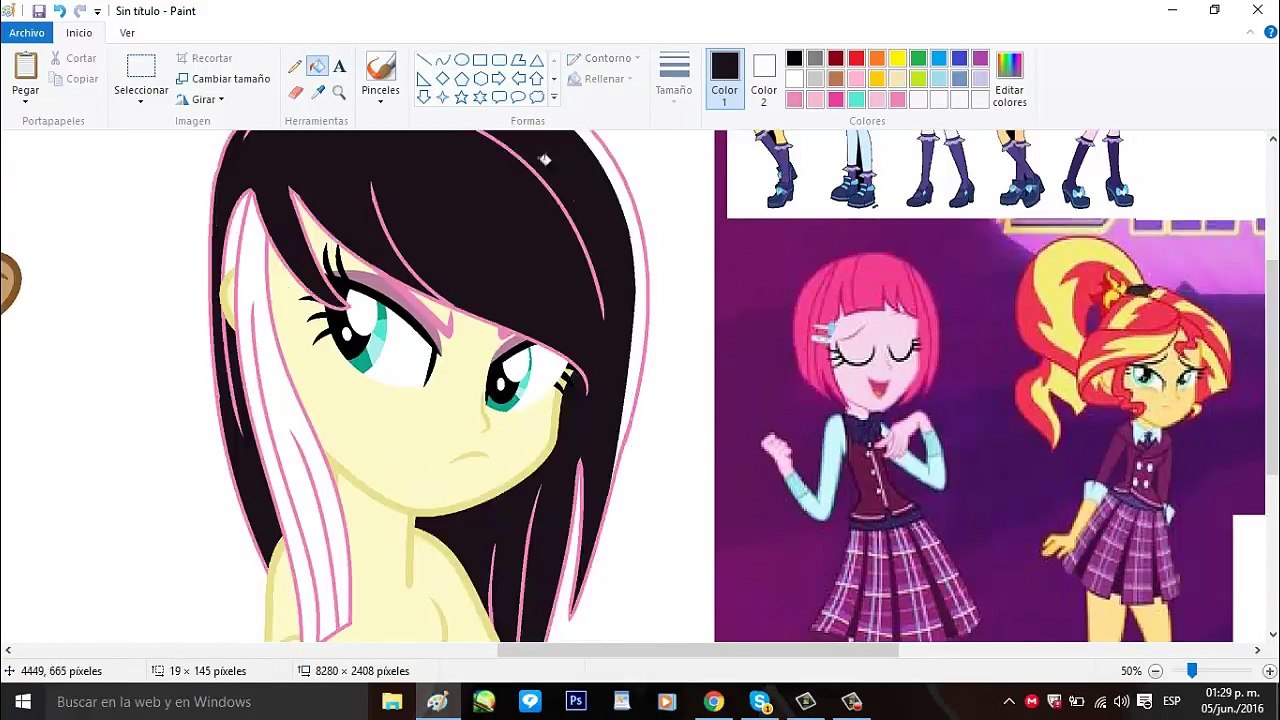Click the Undo arrow in title bar
The image size is (1280, 720).
[59, 11]
